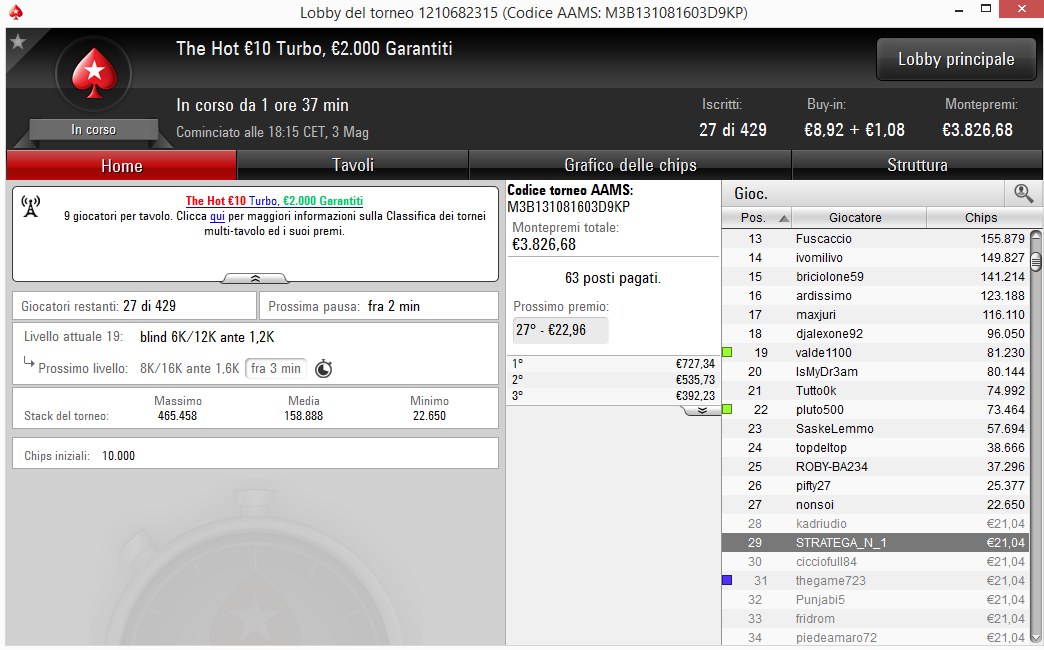Select player pifty27 row
The image size is (1044, 650).
click(875, 486)
